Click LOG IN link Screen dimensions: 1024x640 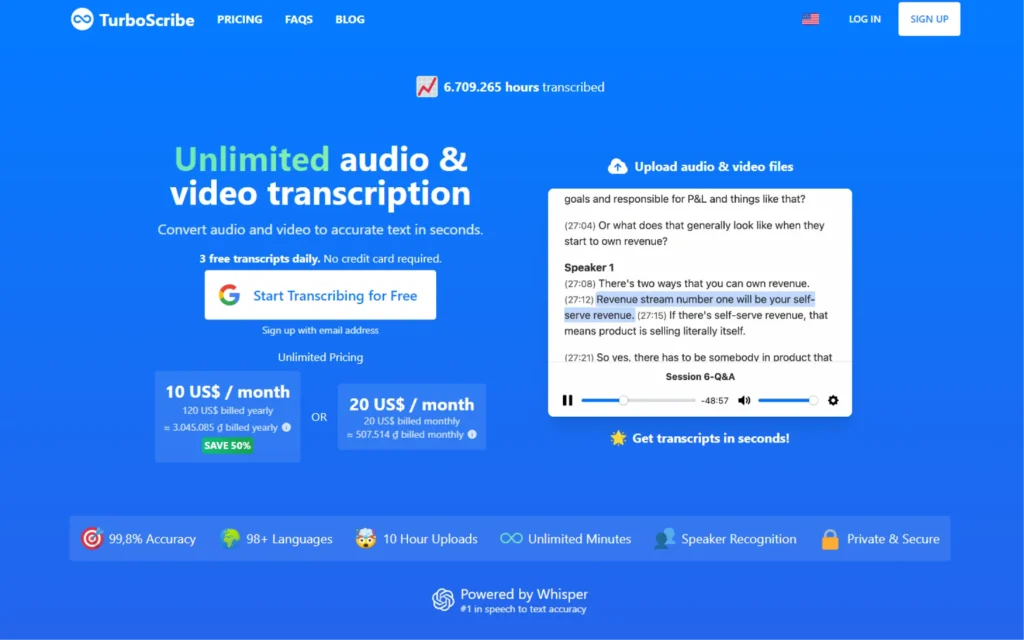click(865, 19)
